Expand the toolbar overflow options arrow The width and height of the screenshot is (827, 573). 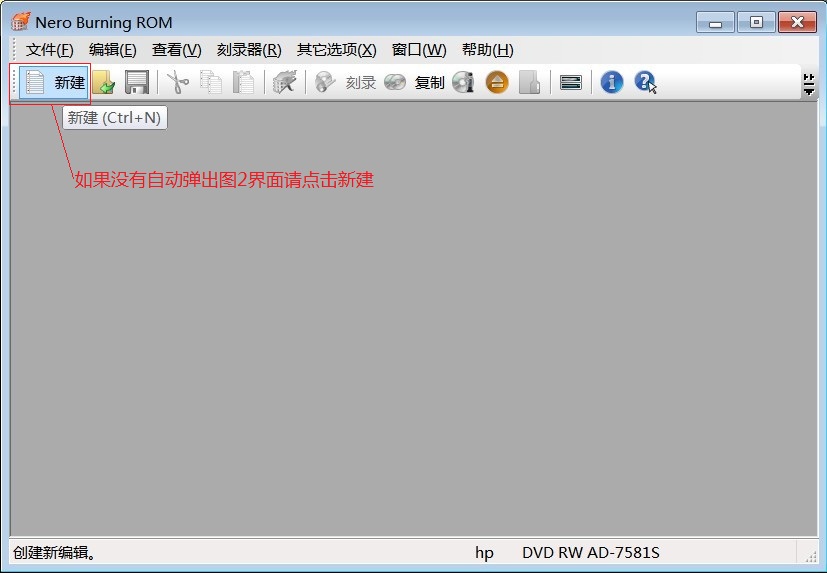809,84
